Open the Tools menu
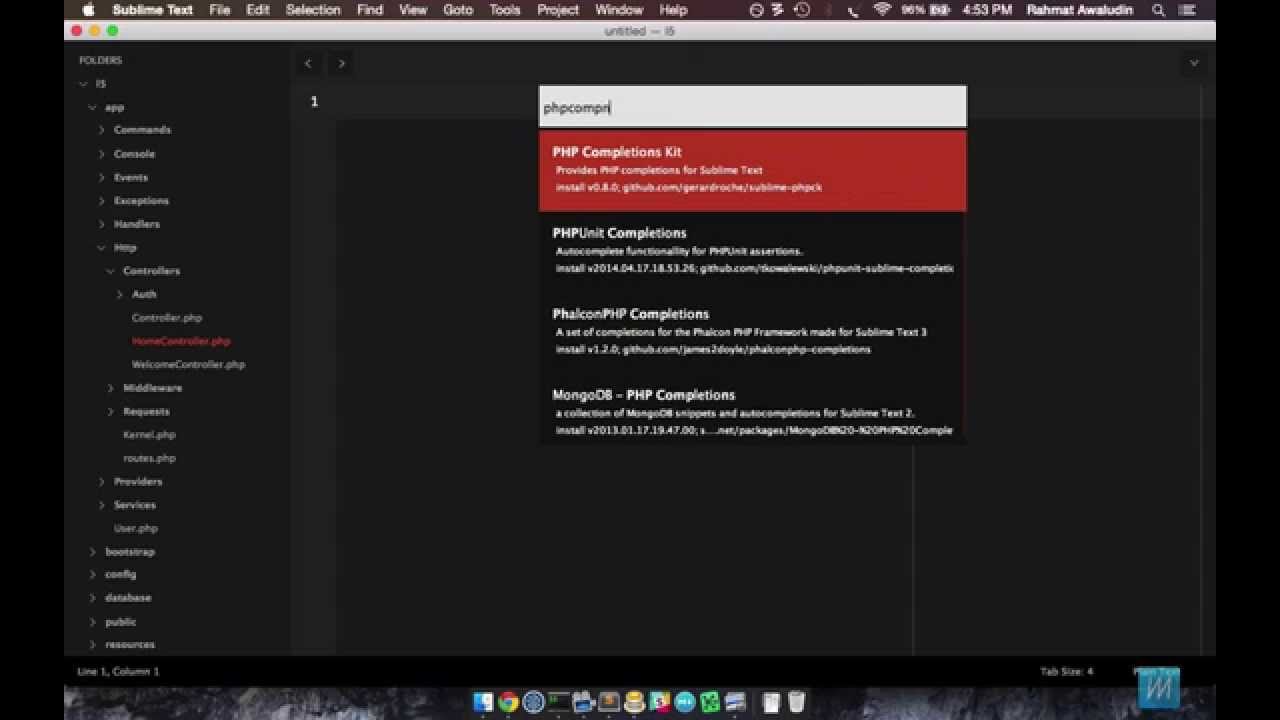 coord(505,10)
